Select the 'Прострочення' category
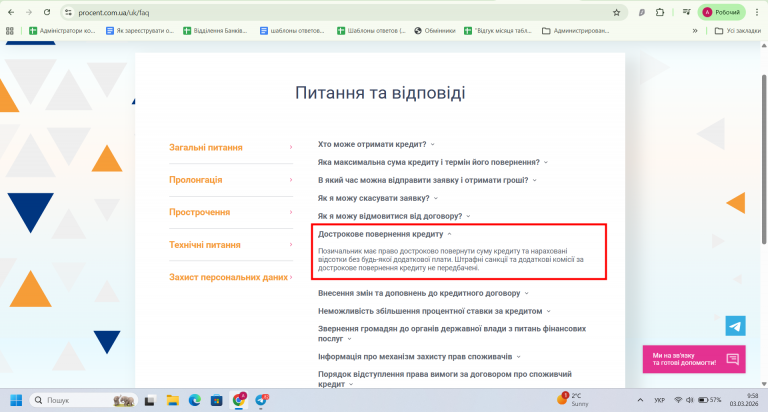This screenshot has width=768, height=412. 231,212
